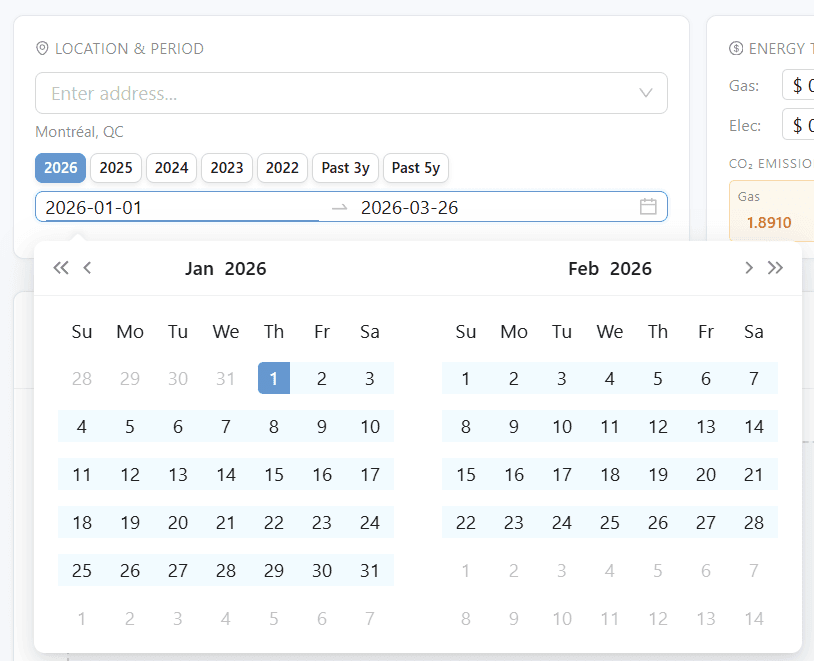The image size is (814, 661).
Task: Click the Gas price input field
Action: coord(798,85)
